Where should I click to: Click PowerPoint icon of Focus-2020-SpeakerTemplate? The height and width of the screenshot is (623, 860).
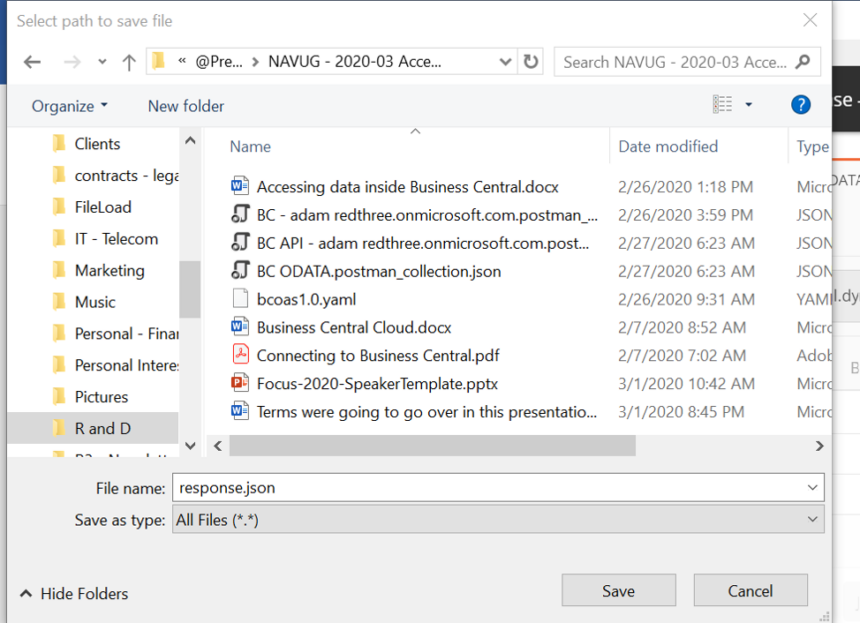pos(240,383)
